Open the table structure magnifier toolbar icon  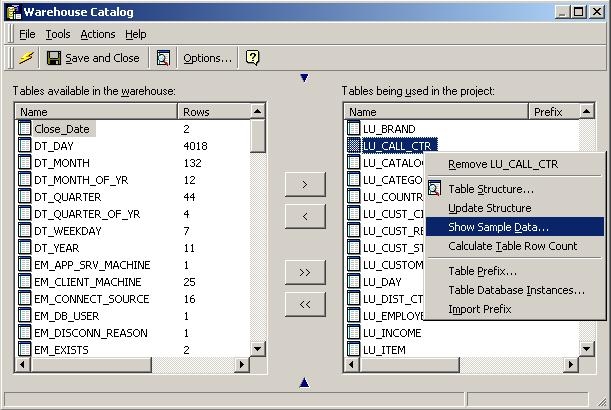pos(163,58)
